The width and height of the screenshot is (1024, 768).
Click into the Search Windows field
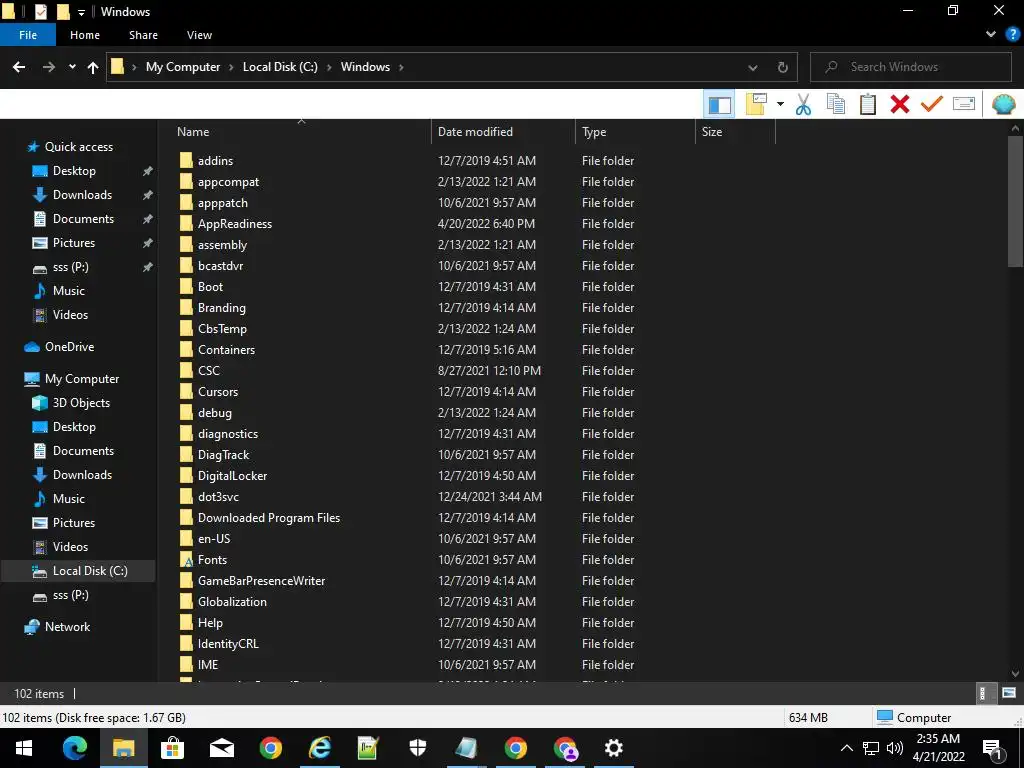pos(910,67)
